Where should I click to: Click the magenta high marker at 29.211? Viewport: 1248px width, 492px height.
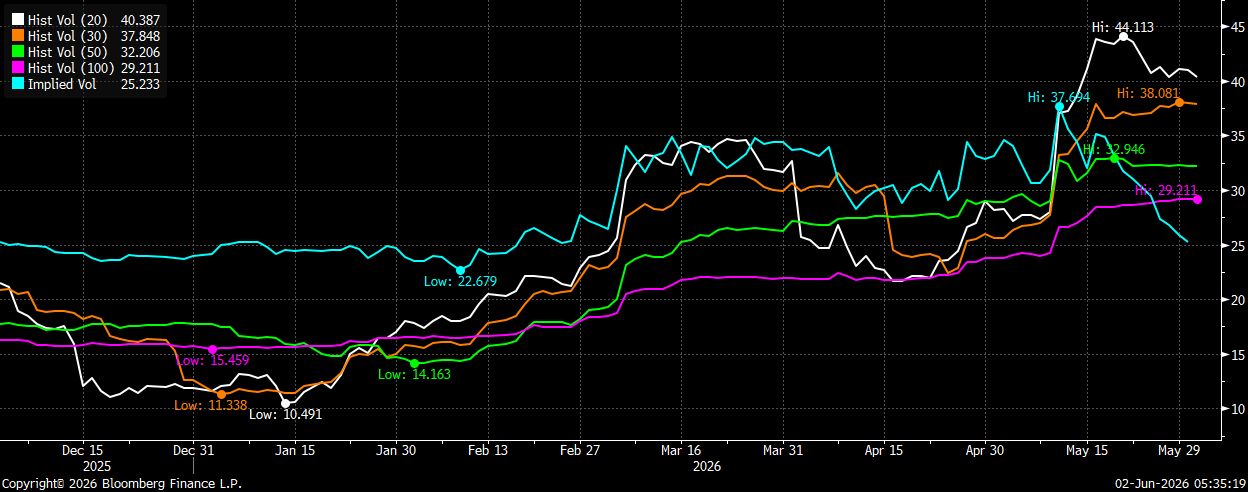pos(1198,199)
